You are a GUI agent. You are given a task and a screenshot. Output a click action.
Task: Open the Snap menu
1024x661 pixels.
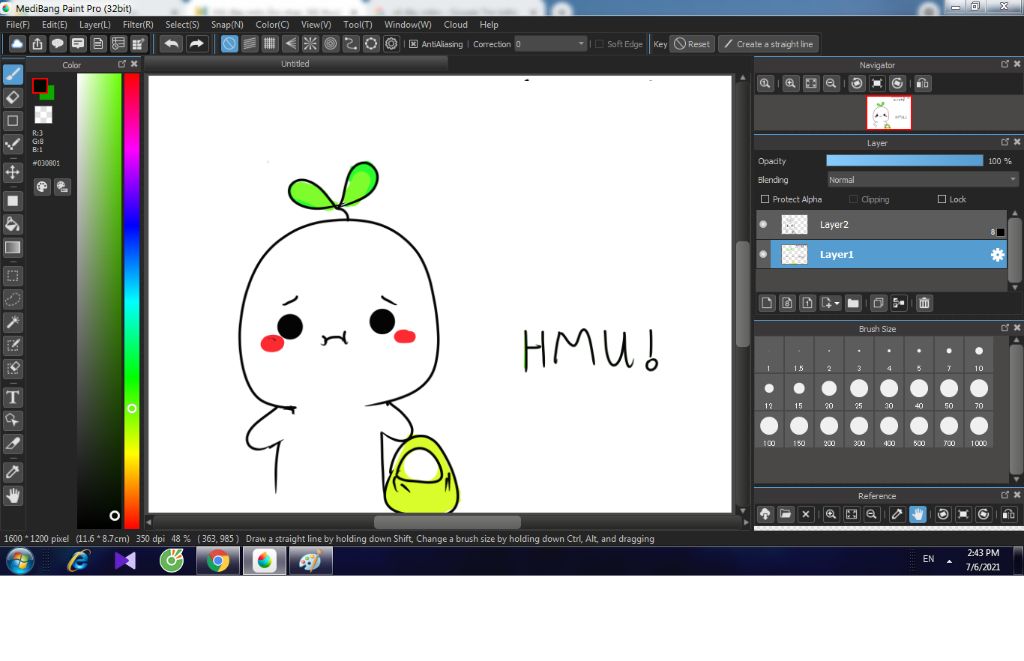(x=227, y=25)
